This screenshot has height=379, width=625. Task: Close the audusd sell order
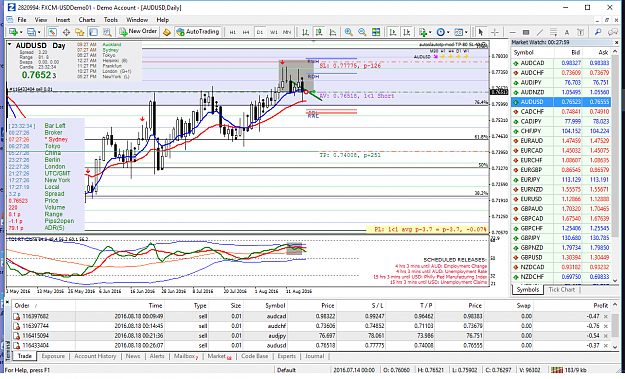(606, 346)
